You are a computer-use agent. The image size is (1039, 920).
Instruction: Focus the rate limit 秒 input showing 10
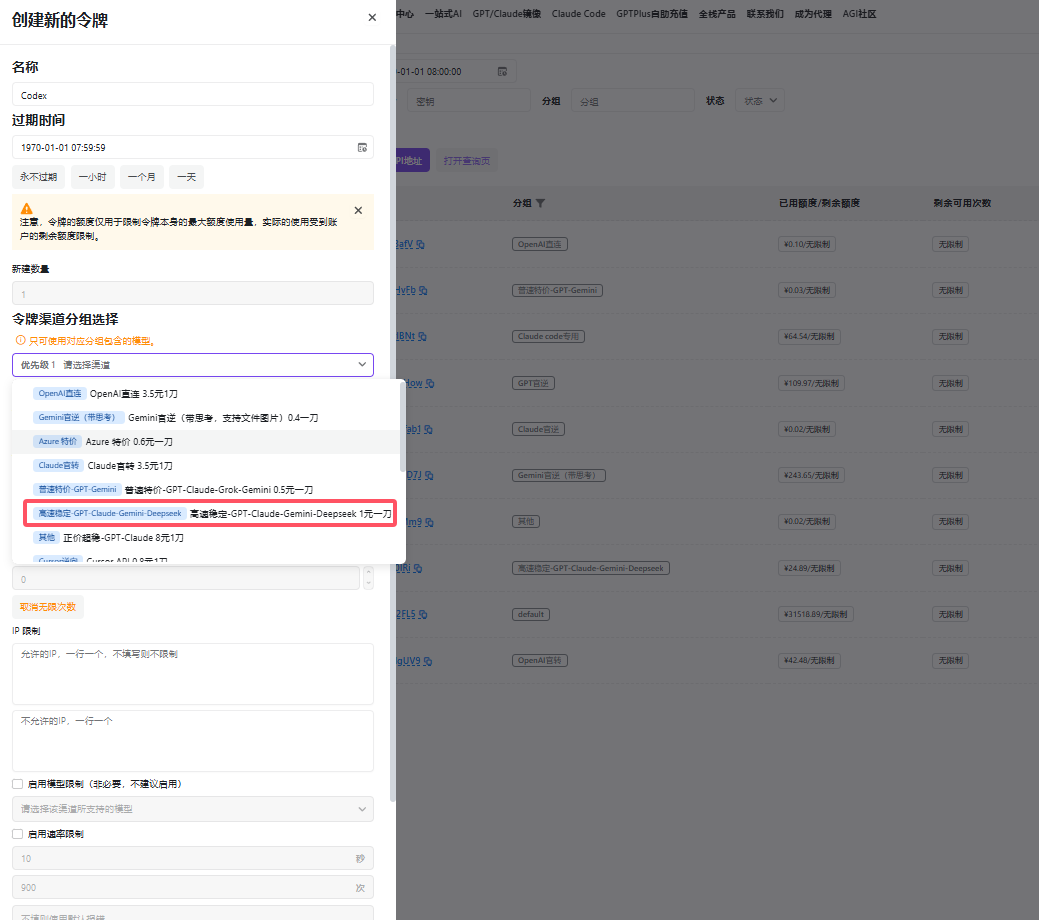193,858
